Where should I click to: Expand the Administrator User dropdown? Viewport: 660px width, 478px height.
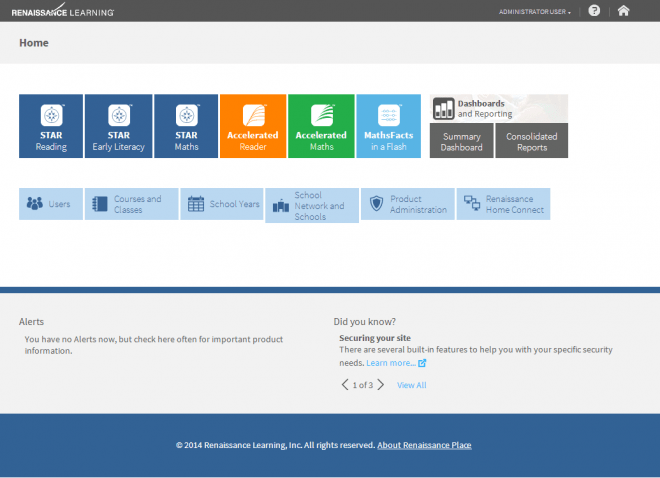(x=535, y=12)
